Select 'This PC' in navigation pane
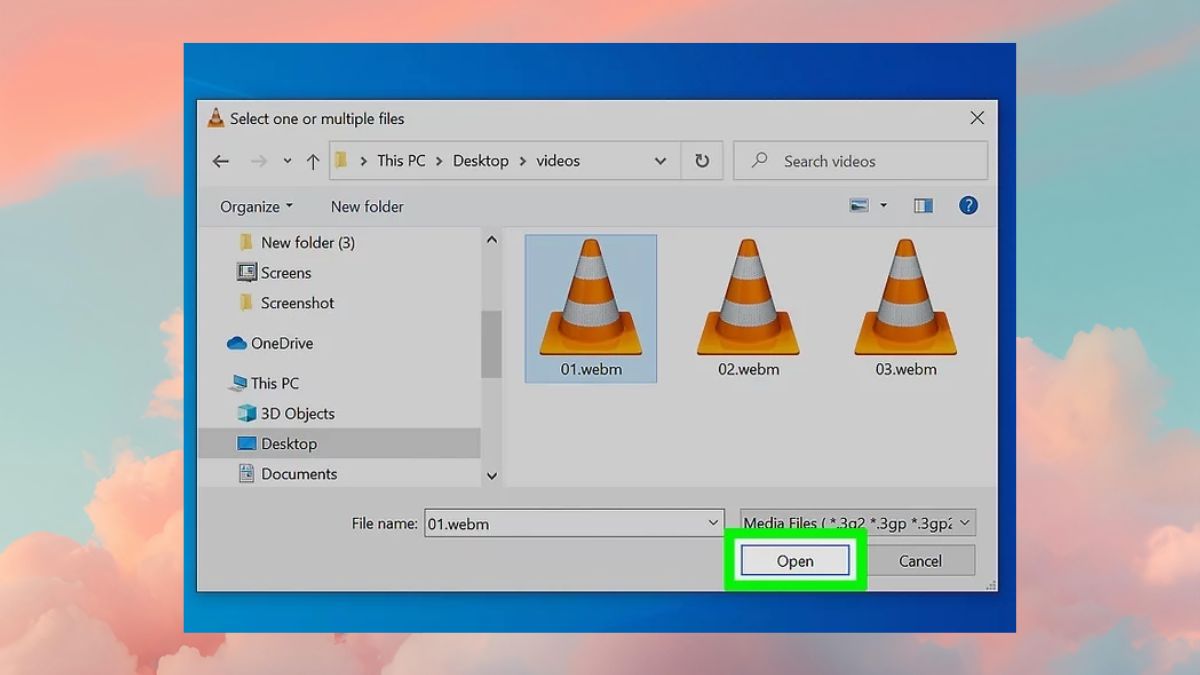This screenshot has height=675, width=1200. (275, 383)
